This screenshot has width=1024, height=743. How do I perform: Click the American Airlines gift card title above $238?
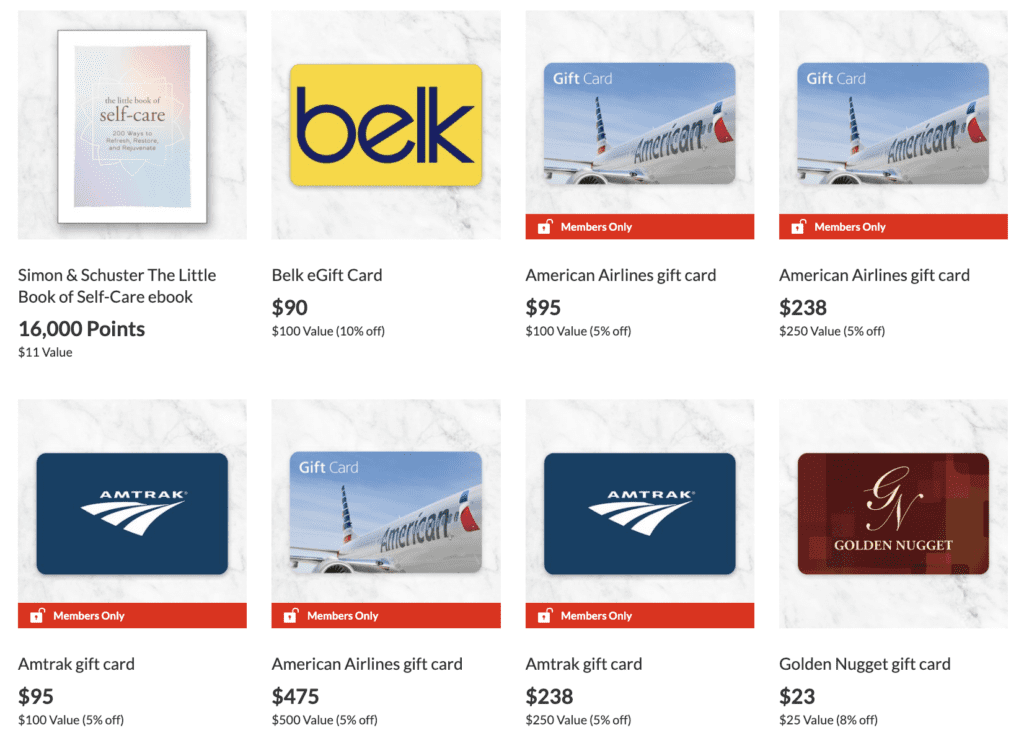tap(874, 275)
